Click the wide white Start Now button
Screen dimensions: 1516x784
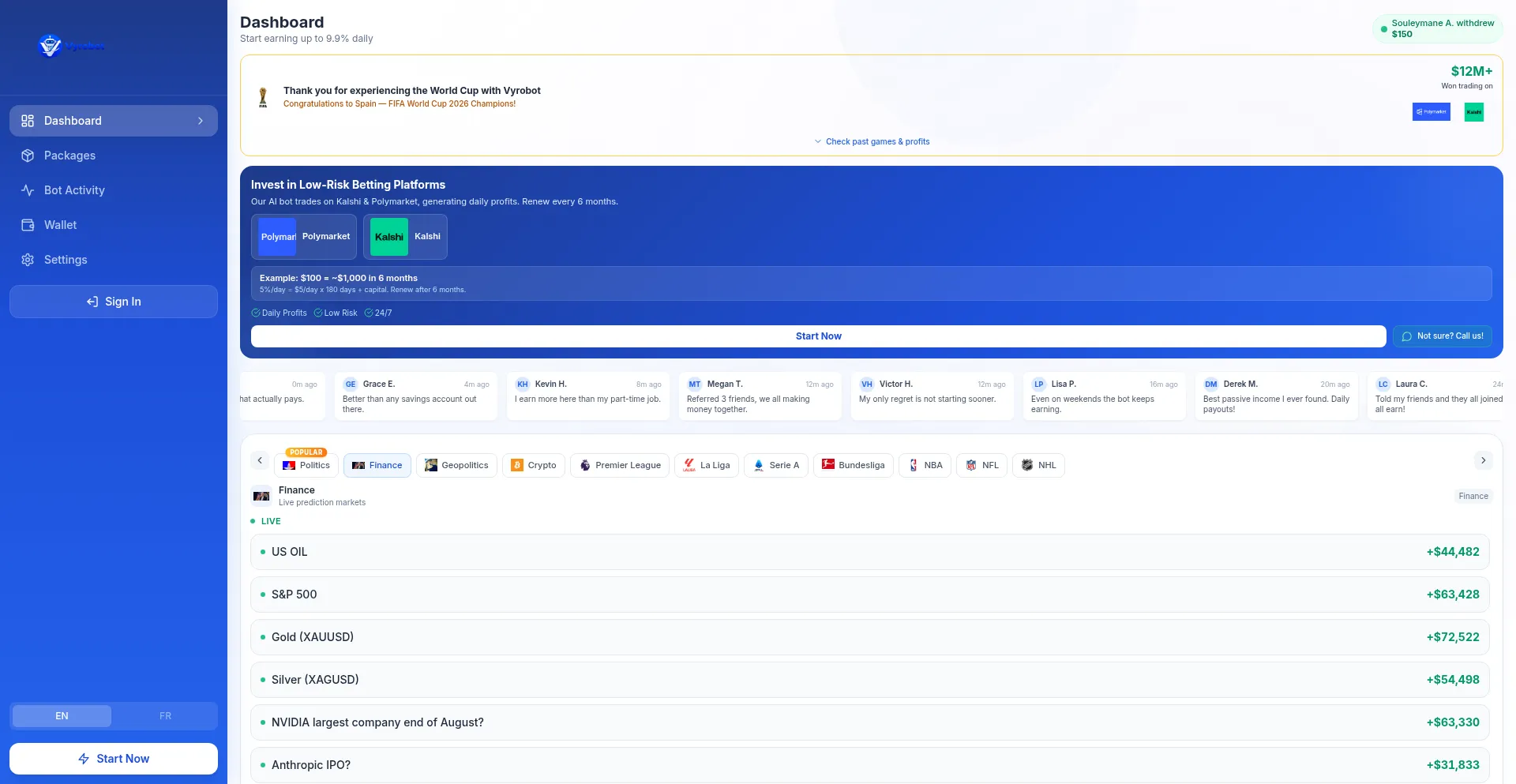tap(819, 336)
